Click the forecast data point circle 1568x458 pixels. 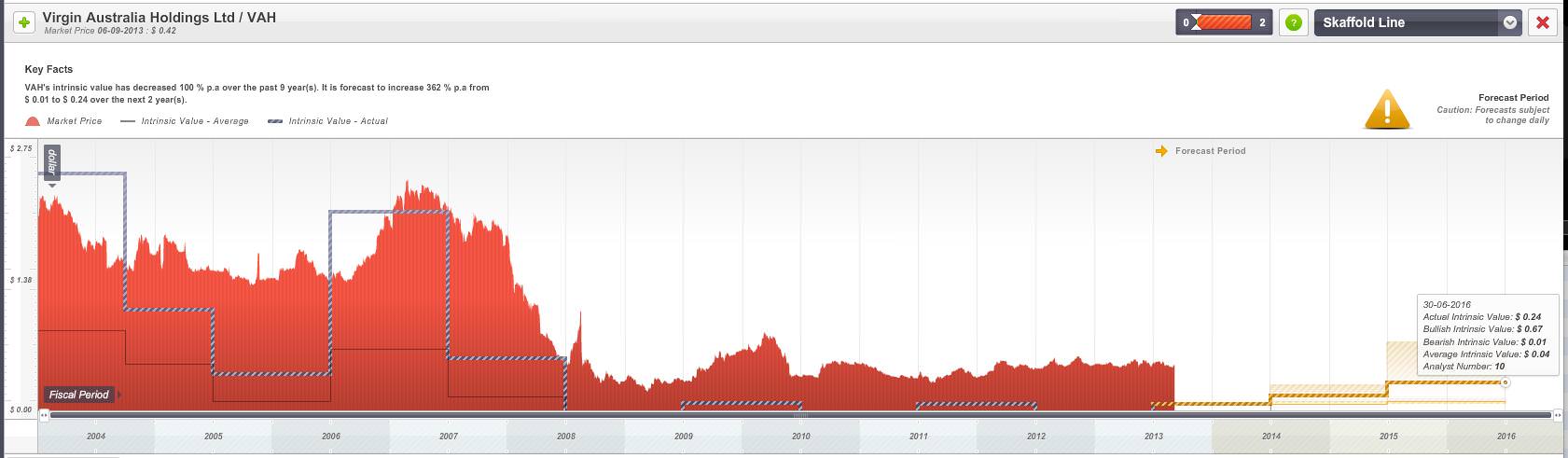(1505, 382)
